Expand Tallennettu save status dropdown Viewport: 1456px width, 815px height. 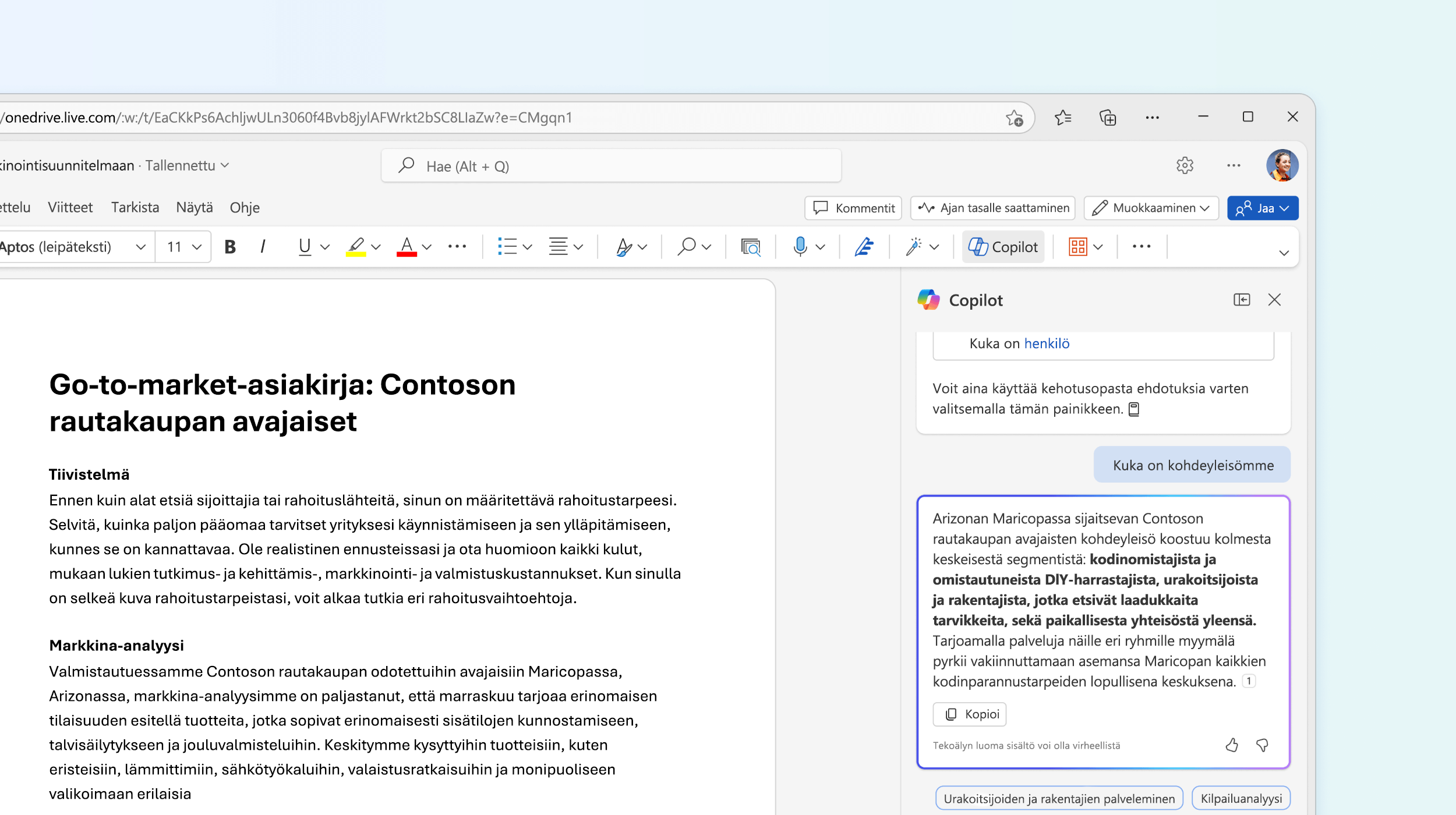click(225, 165)
